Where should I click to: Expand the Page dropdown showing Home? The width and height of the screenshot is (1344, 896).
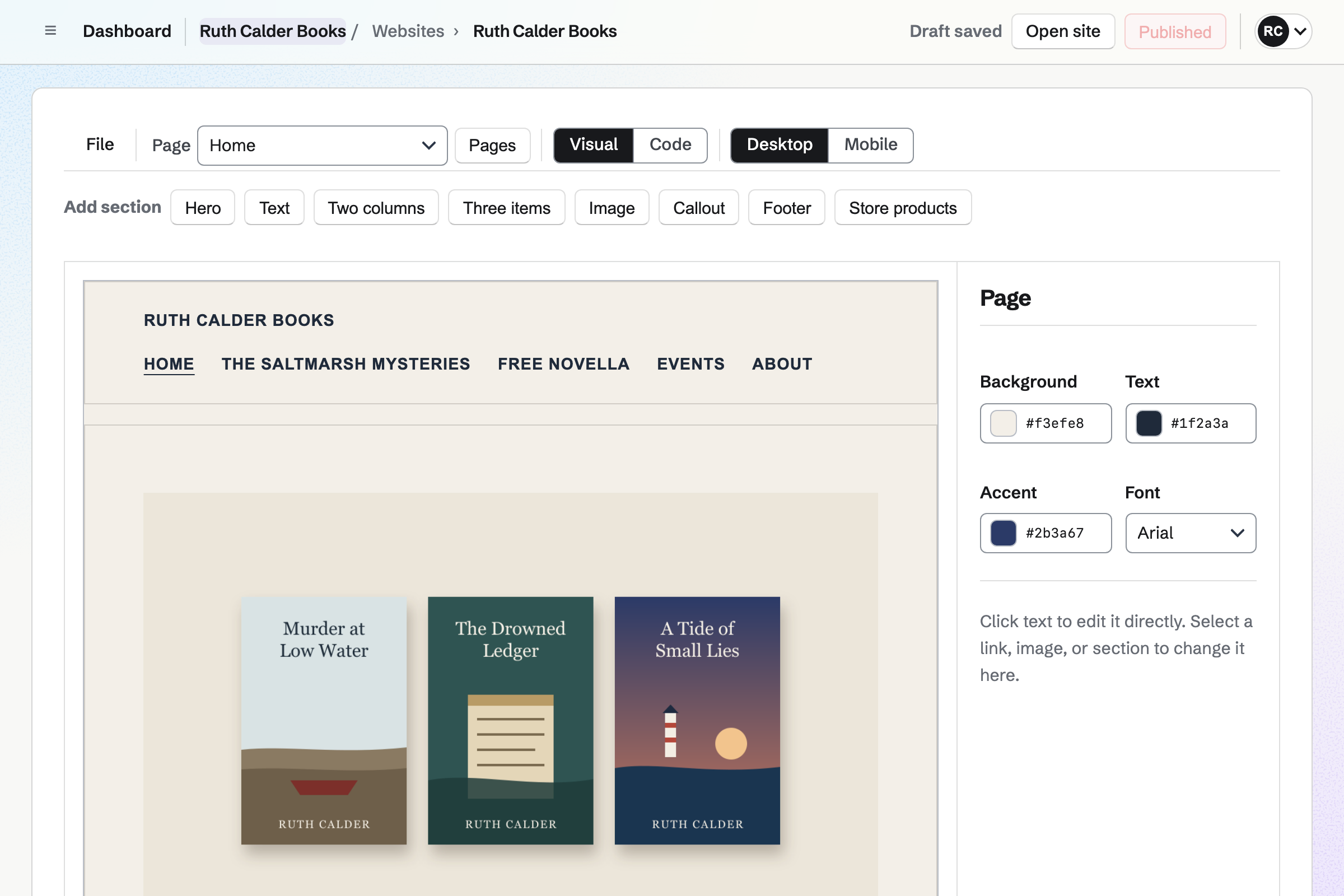pos(323,146)
